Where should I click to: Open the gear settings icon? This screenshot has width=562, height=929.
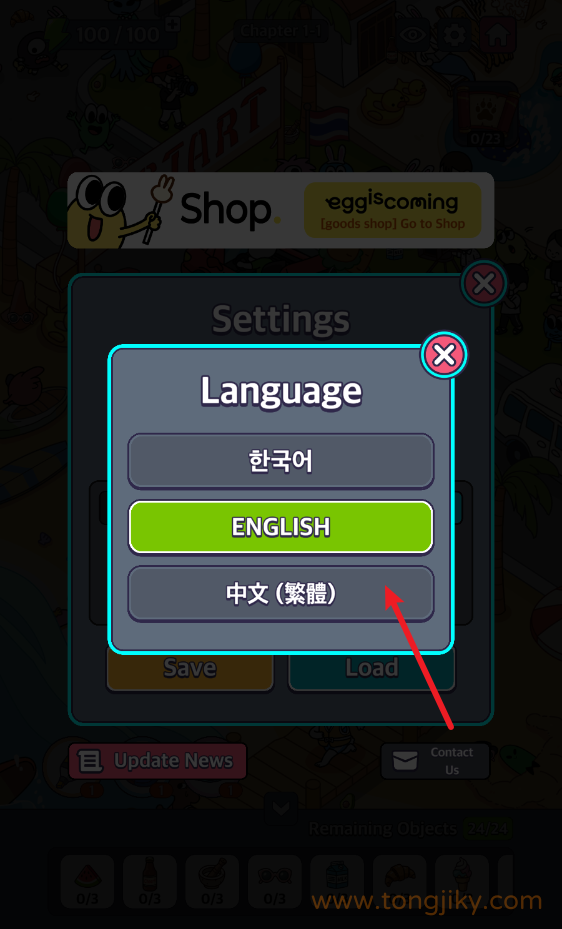pyautogui.click(x=455, y=34)
